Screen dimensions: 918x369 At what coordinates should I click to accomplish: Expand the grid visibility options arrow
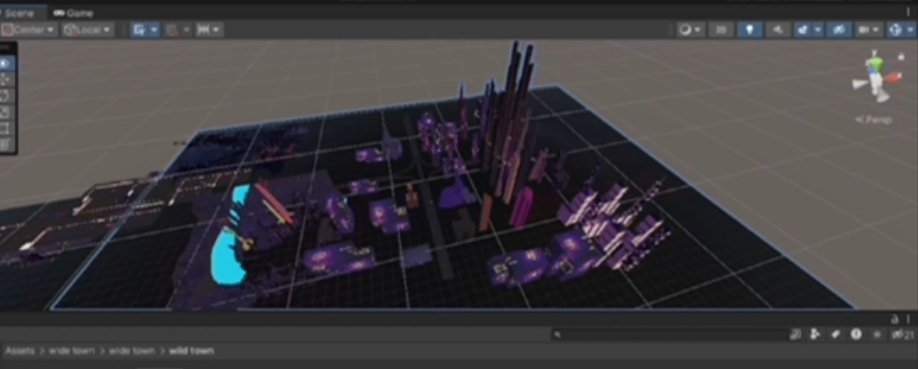tap(154, 30)
